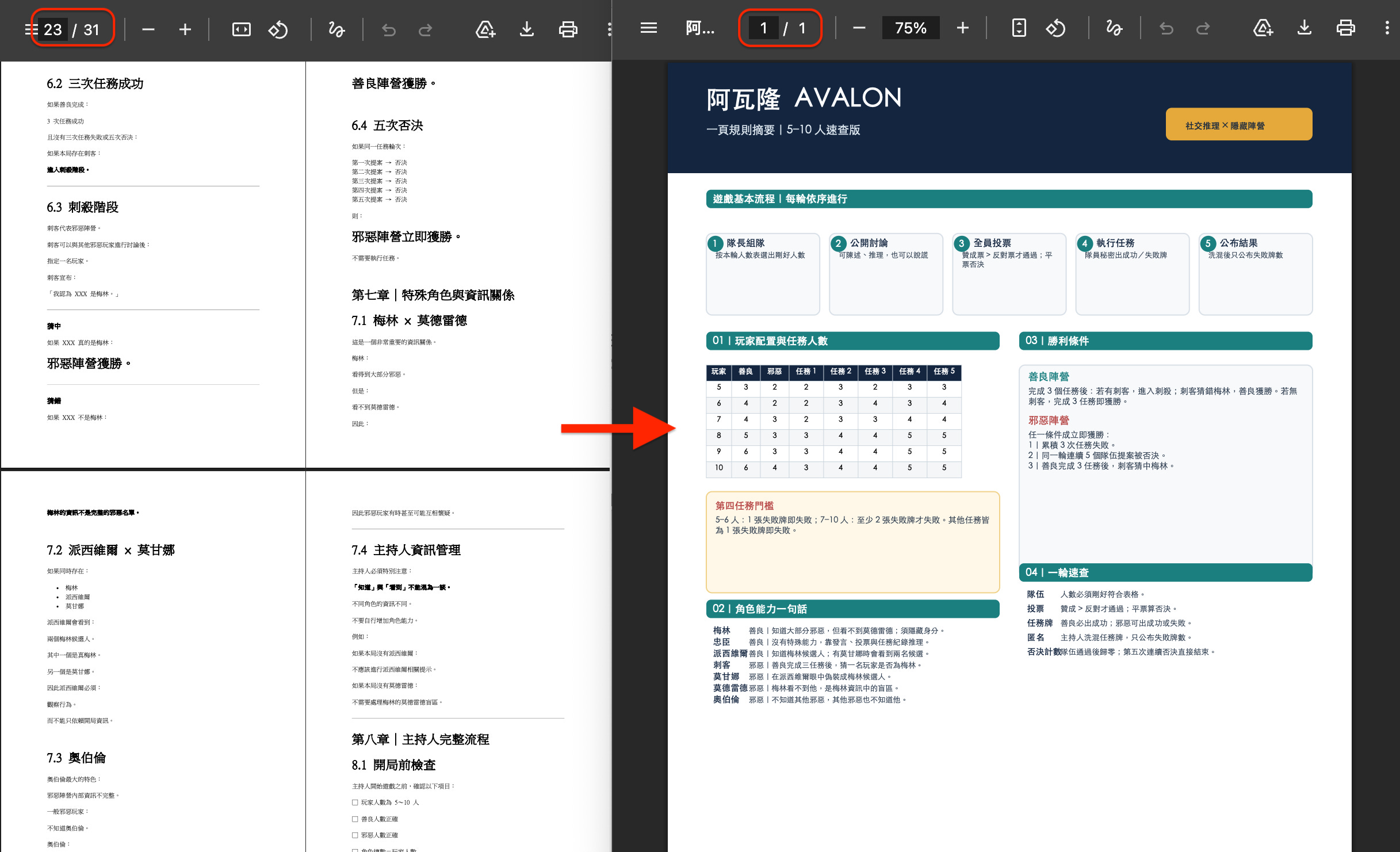Click heading 8.1 開局前檢查

click(x=393, y=765)
